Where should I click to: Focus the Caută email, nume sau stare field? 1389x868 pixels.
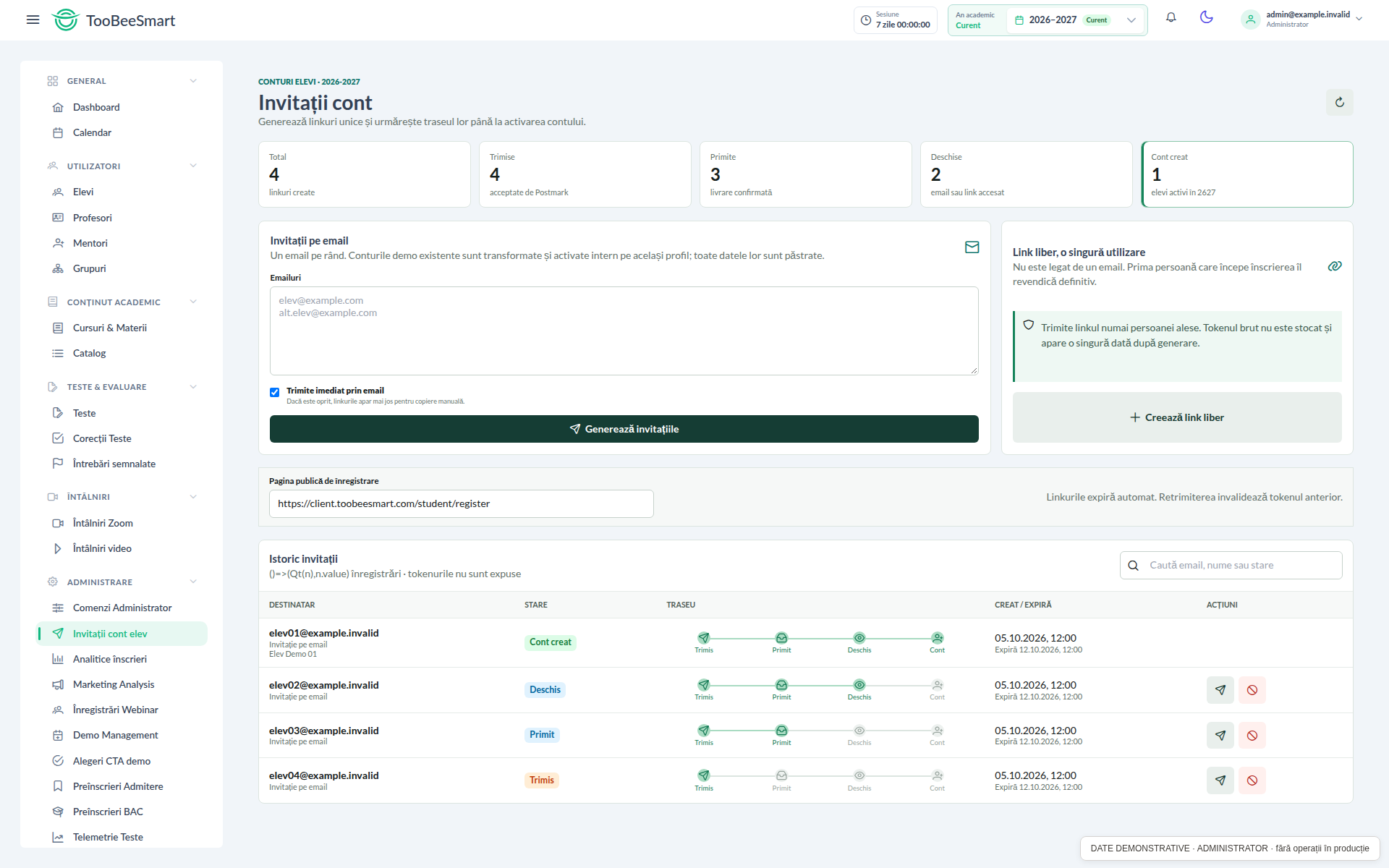coord(1231,566)
